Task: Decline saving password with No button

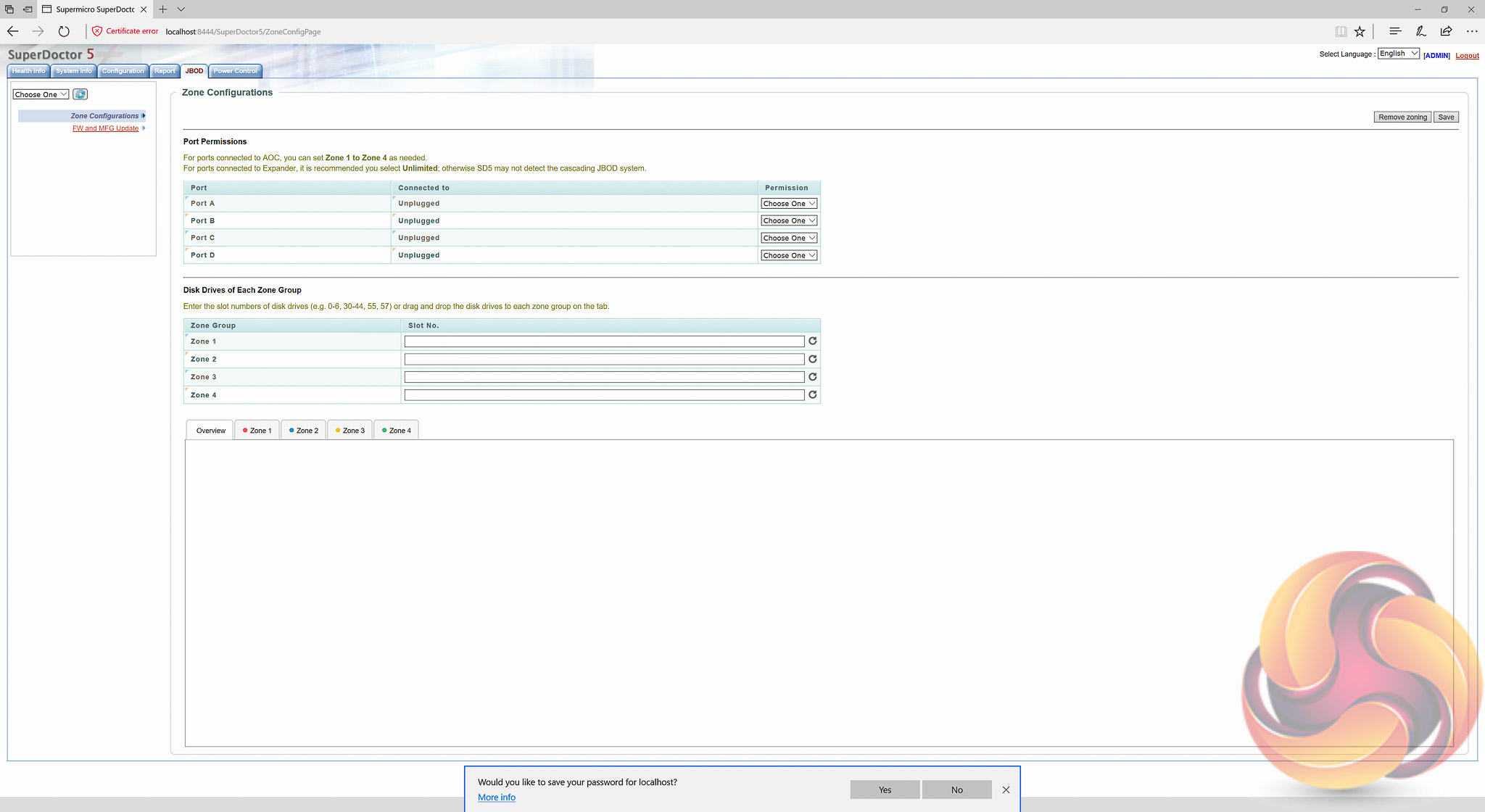Action: click(x=956, y=790)
